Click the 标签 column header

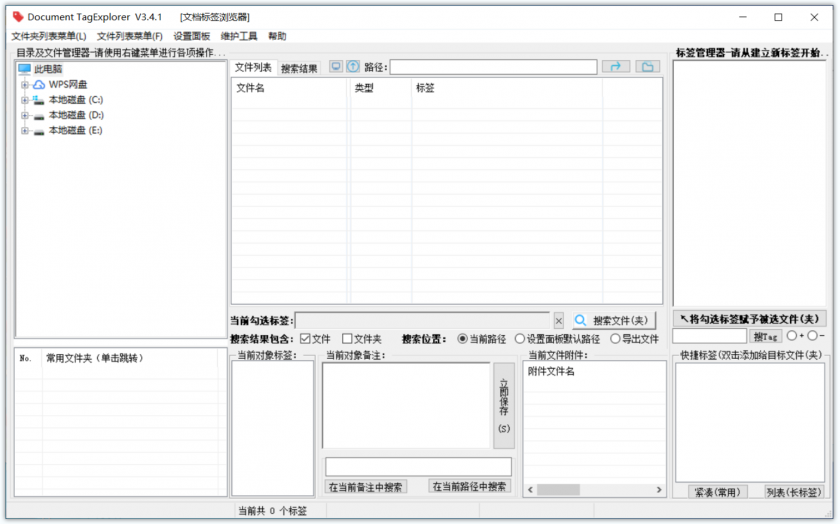(x=507, y=88)
